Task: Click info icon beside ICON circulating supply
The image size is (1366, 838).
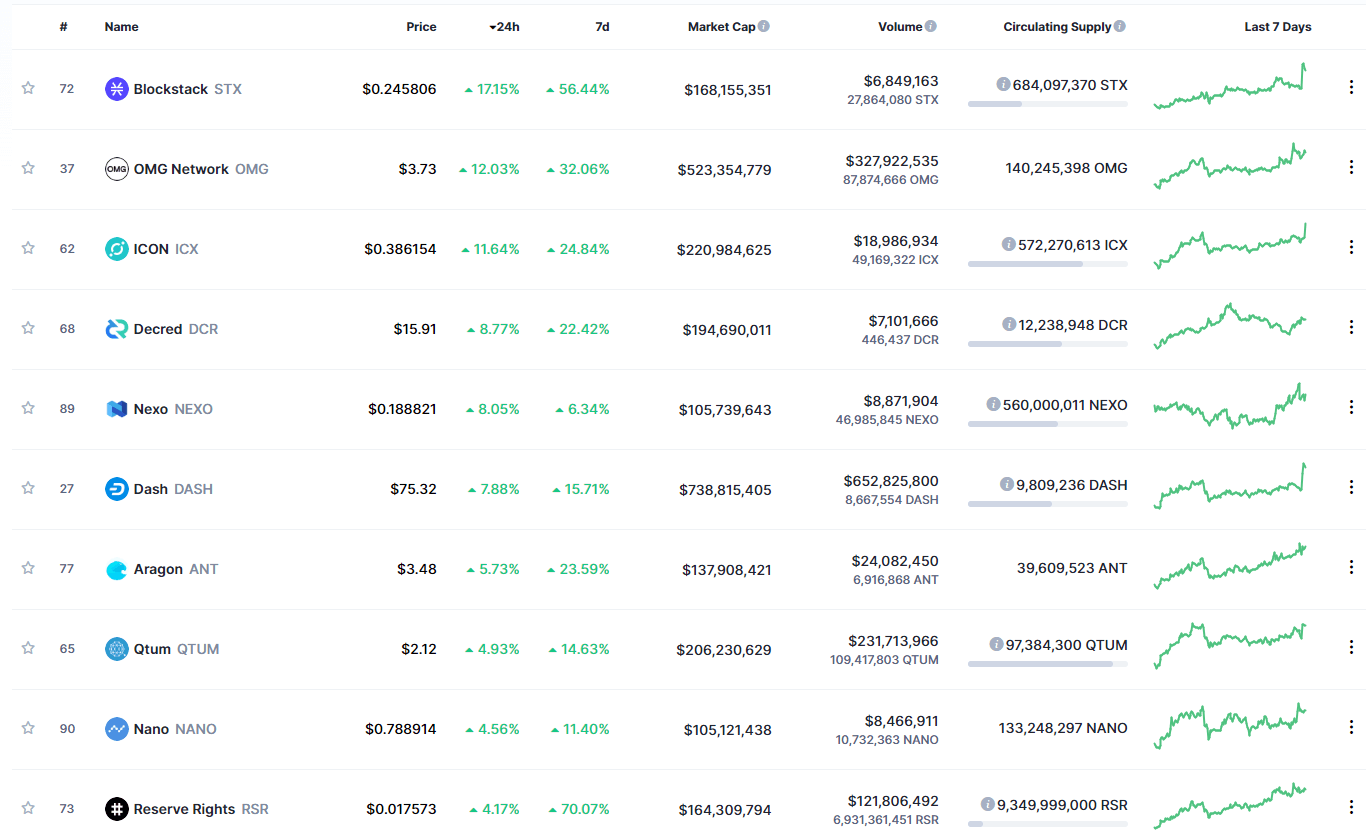Action: click(1008, 245)
